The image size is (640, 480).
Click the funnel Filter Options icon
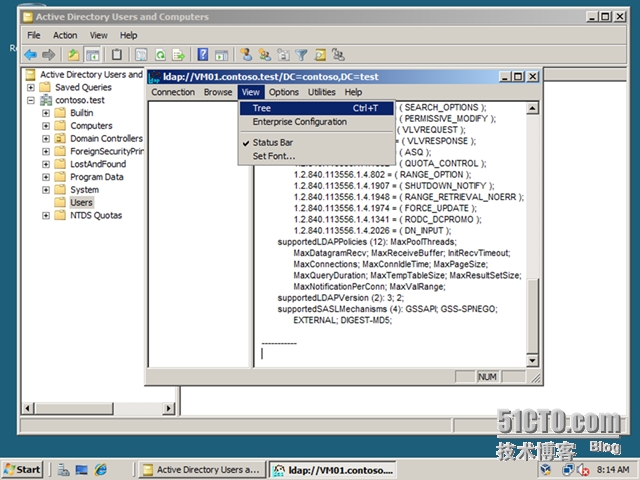pyautogui.click(x=301, y=54)
